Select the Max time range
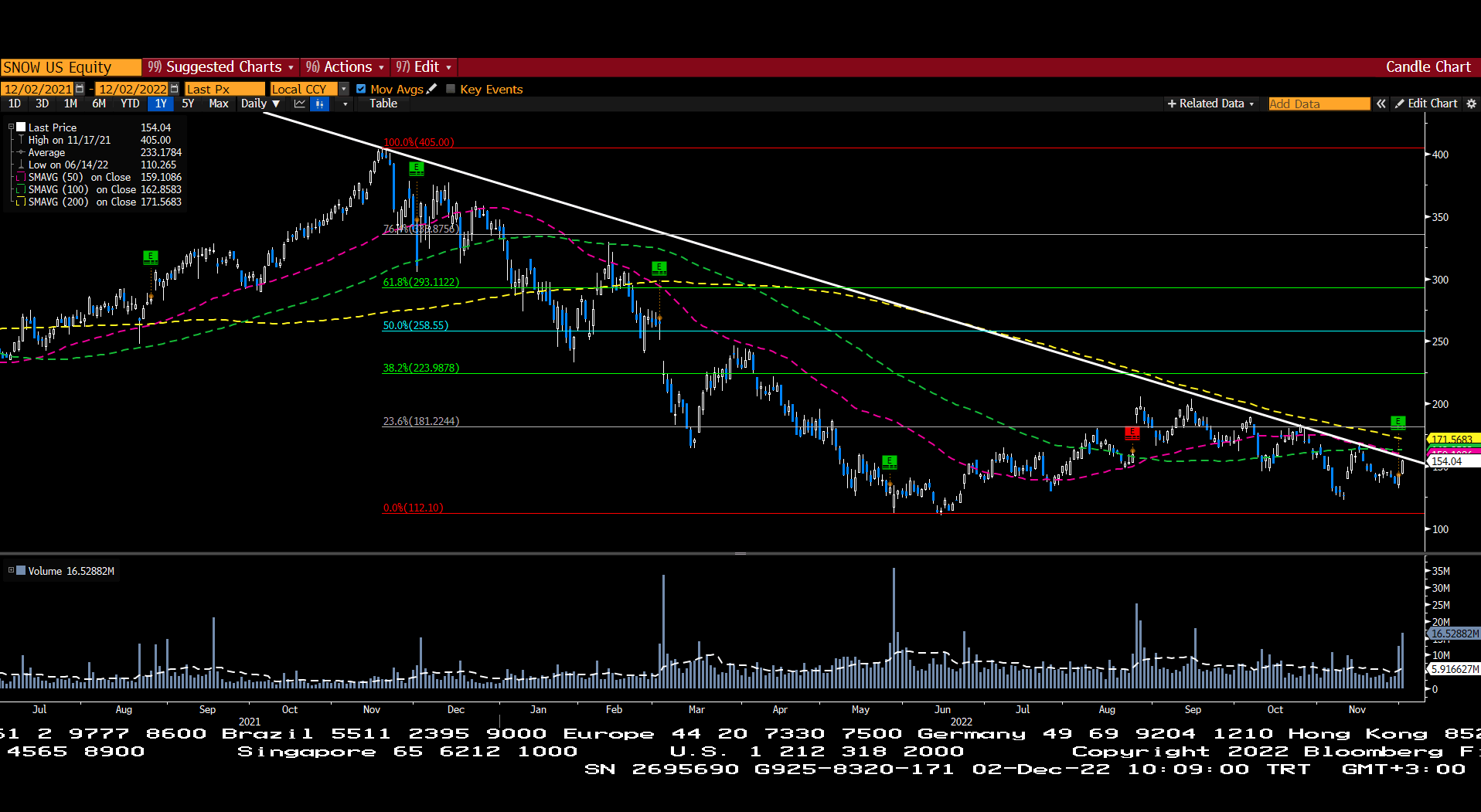Image resolution: width=1481 pixels, height=812 pixels. tap(219, 104)
